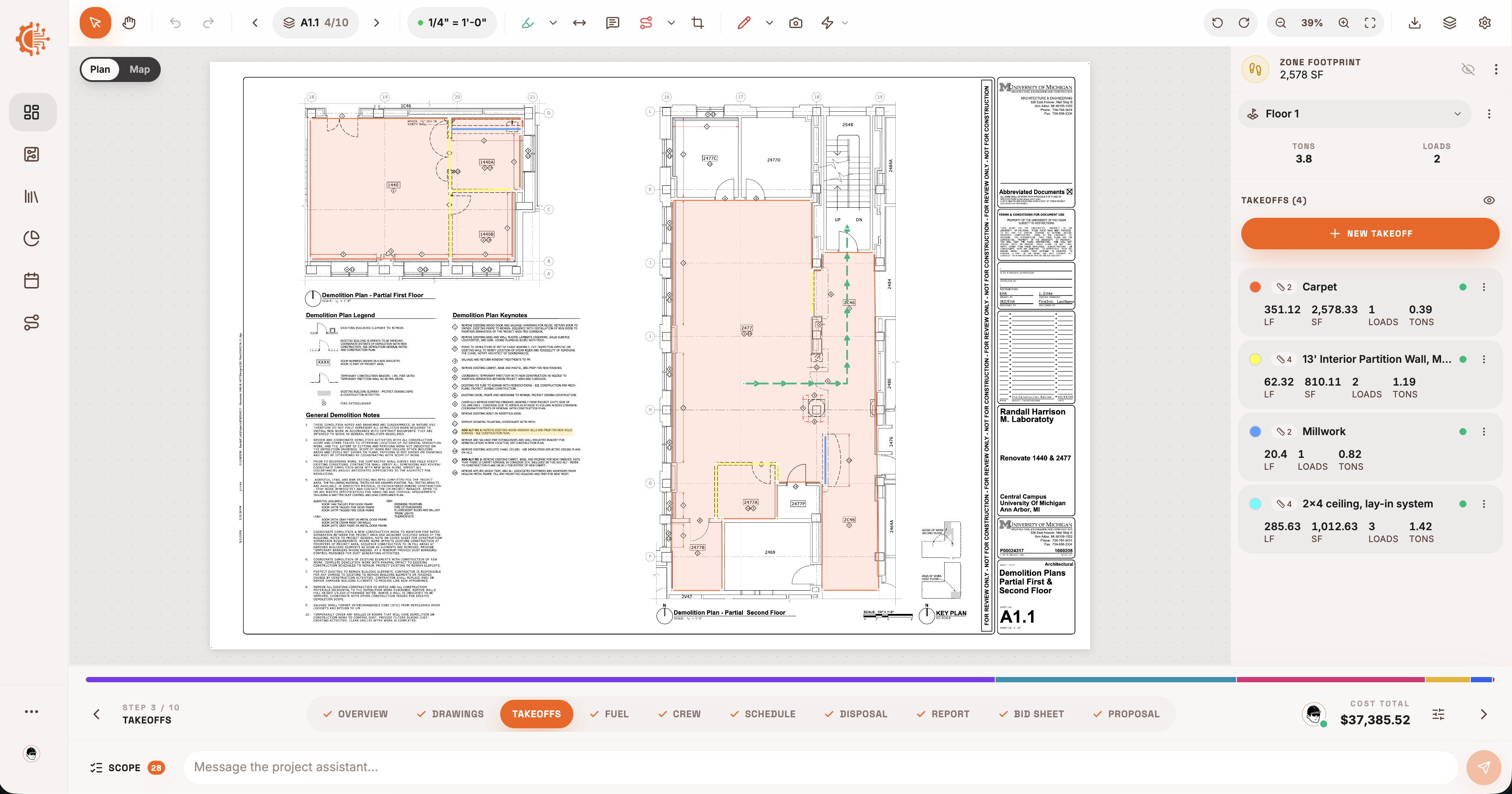Toggle visibility of all takeoffs
The height and width of the screenshot is (794, 1512).
[x=1489, y=200]
